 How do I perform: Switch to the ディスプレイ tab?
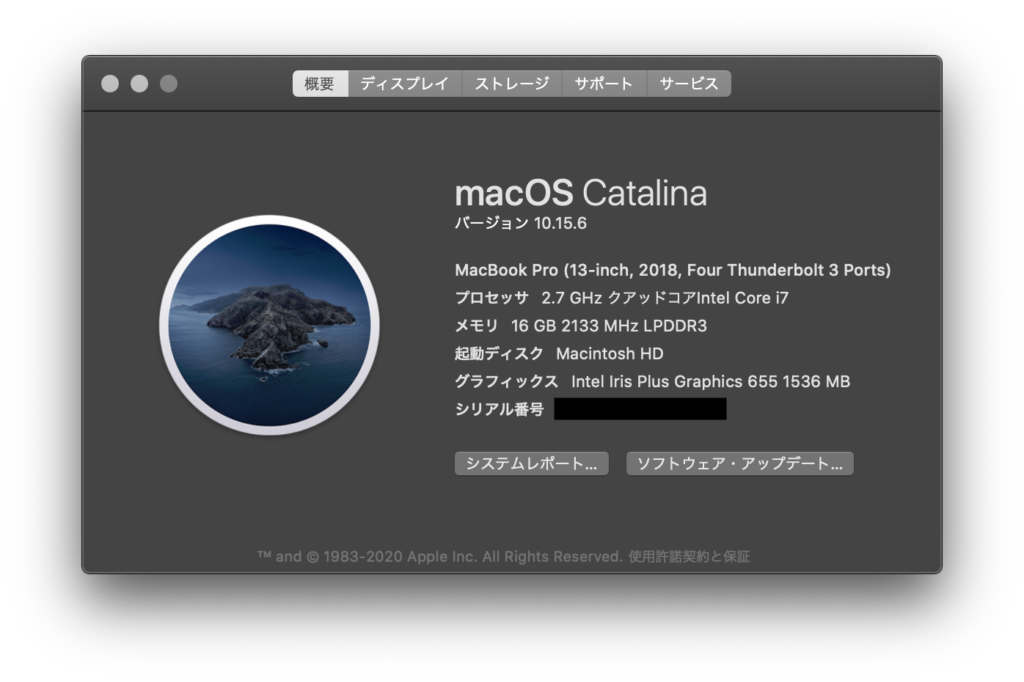tap(405, 84)
